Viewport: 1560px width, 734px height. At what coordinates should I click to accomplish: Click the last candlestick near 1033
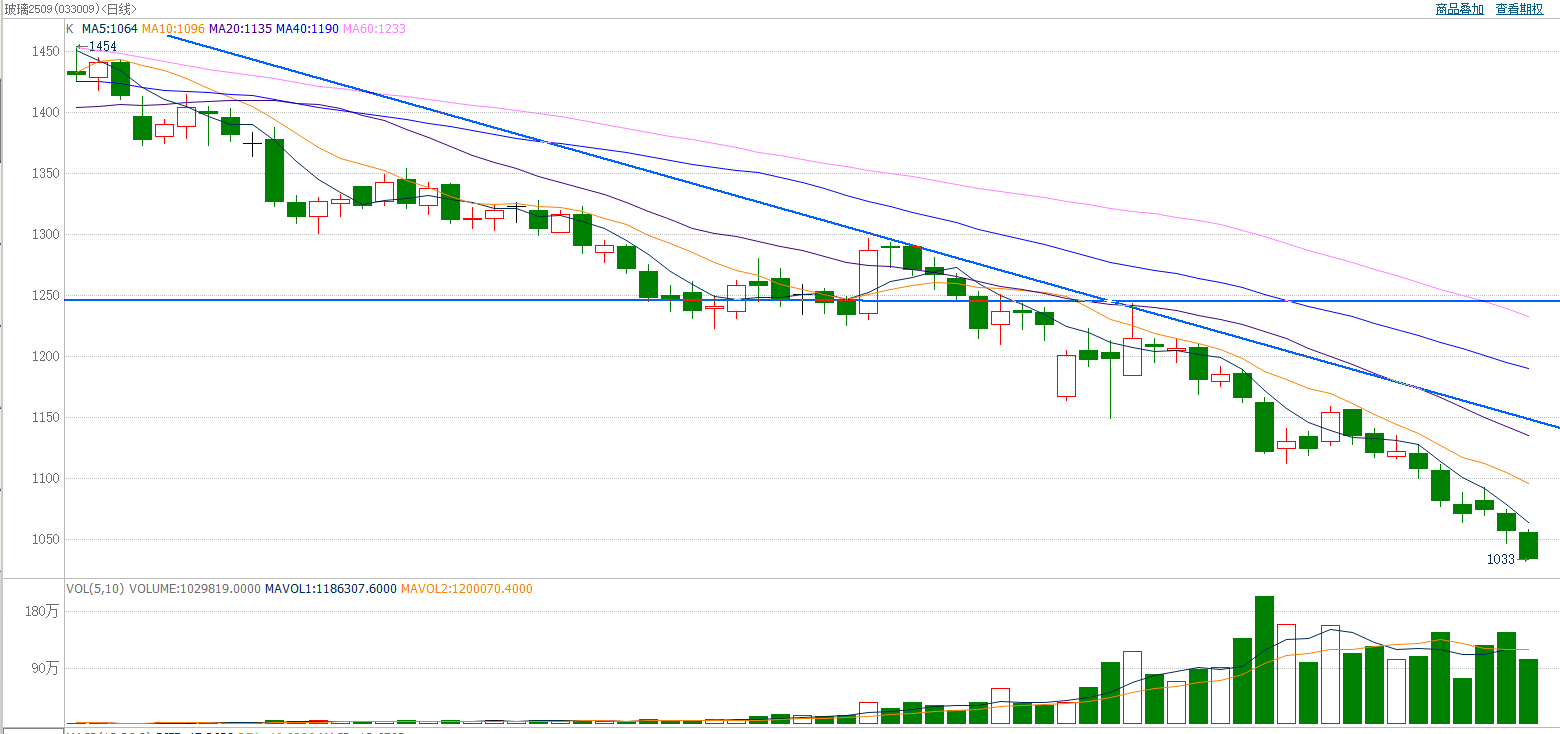(1528, 546)
